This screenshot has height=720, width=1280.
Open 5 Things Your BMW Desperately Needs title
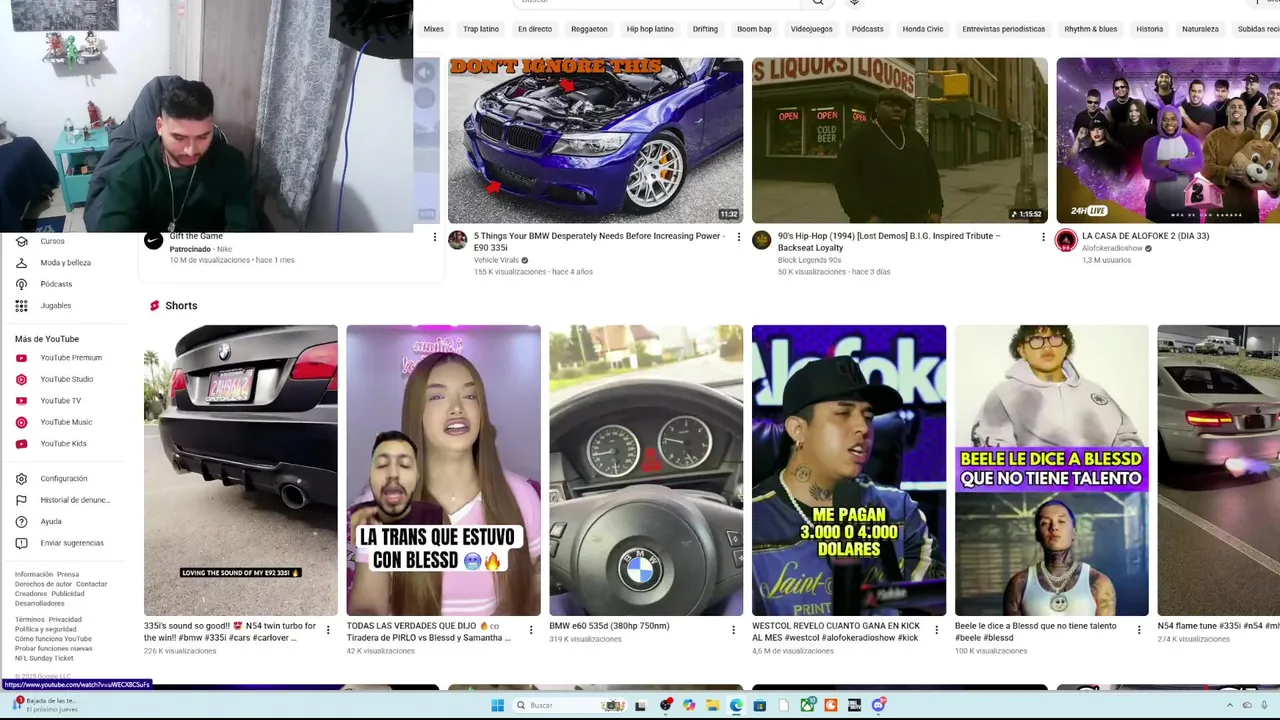tap(599, 242)
